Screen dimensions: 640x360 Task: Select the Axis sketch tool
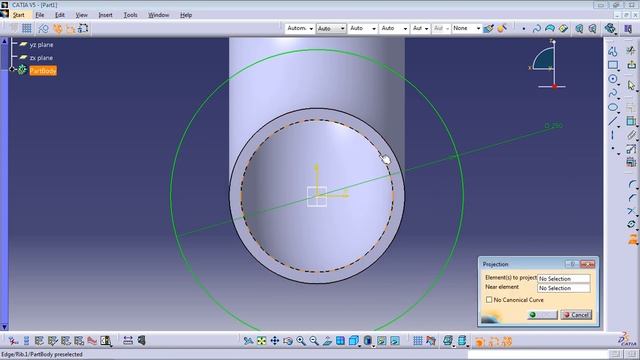pos(613,135)
